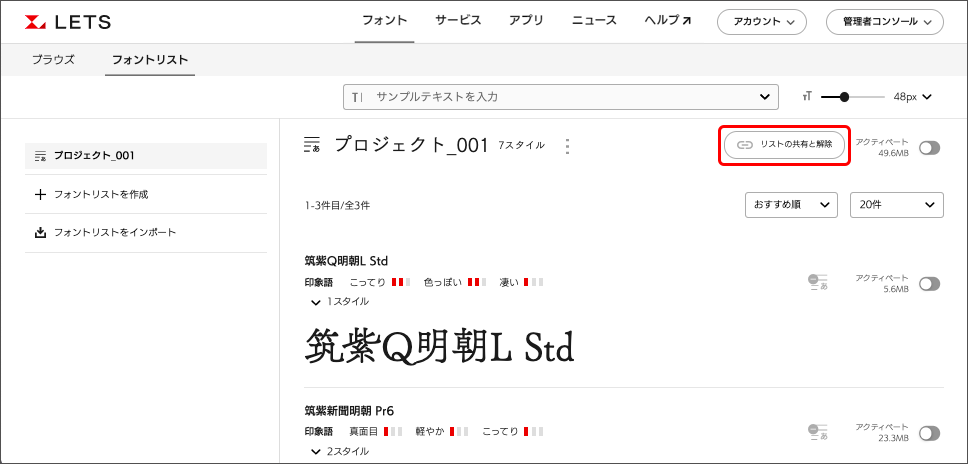
Task: Open the おすすめ順 sort dropdown
Action: [x=791, y=204]
